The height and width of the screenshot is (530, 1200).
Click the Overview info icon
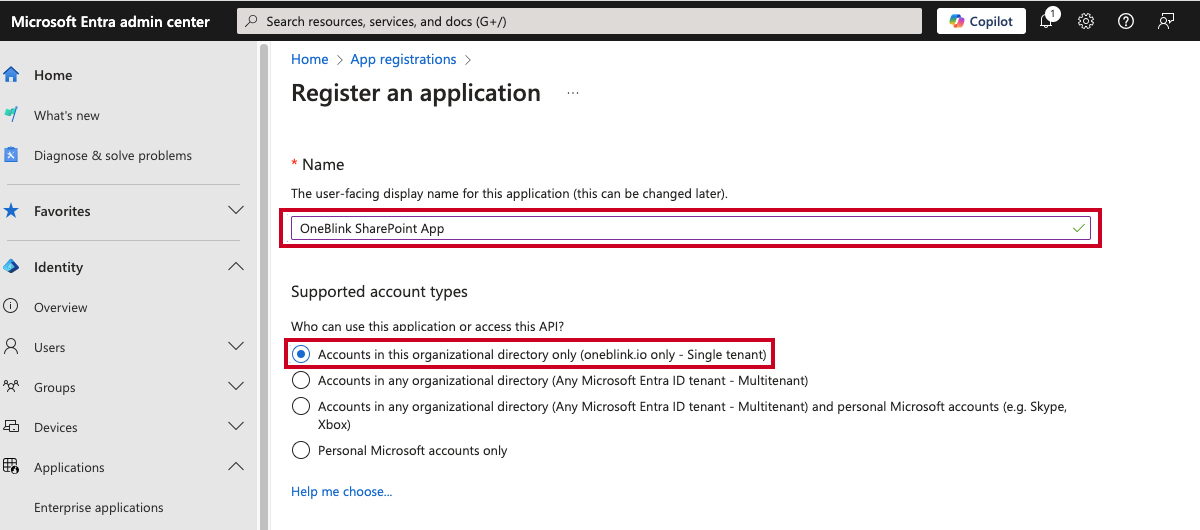pyautogui.click(x=11, y=307)
